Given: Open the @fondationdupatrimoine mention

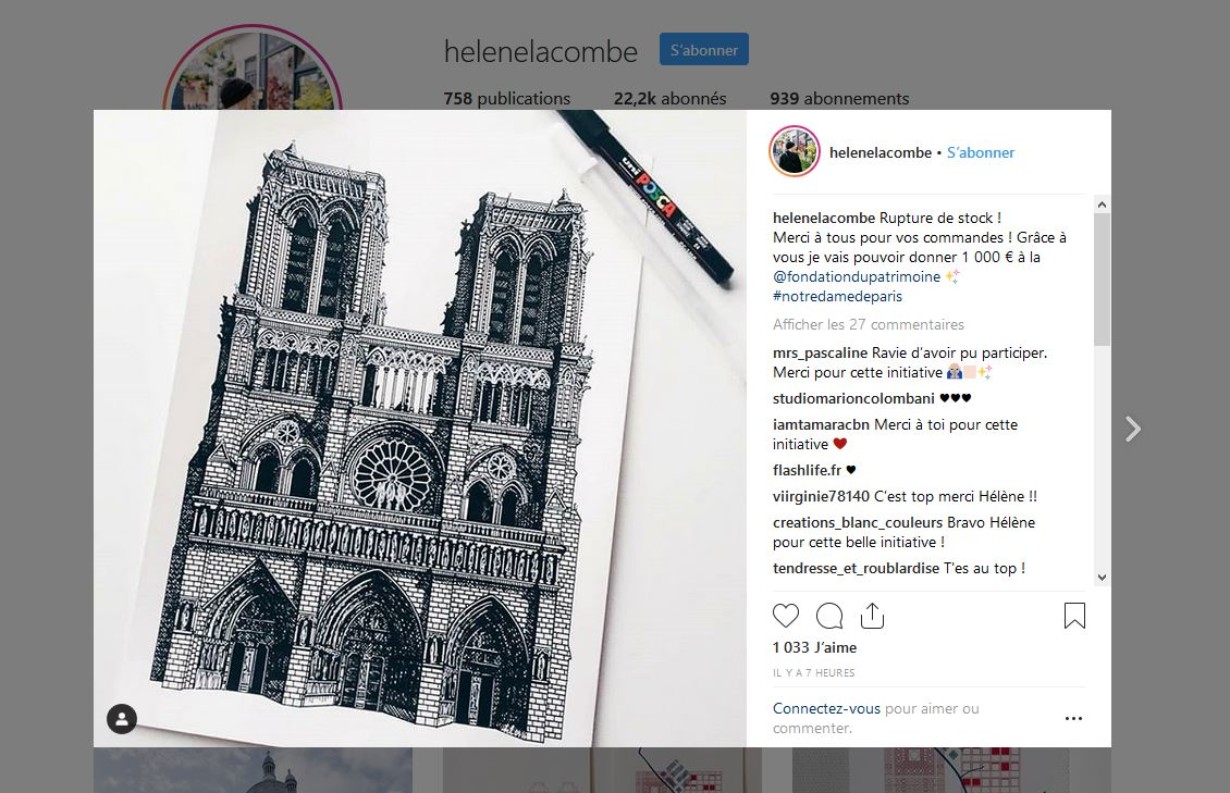Looking at the screenshot, I should [856, 277].
